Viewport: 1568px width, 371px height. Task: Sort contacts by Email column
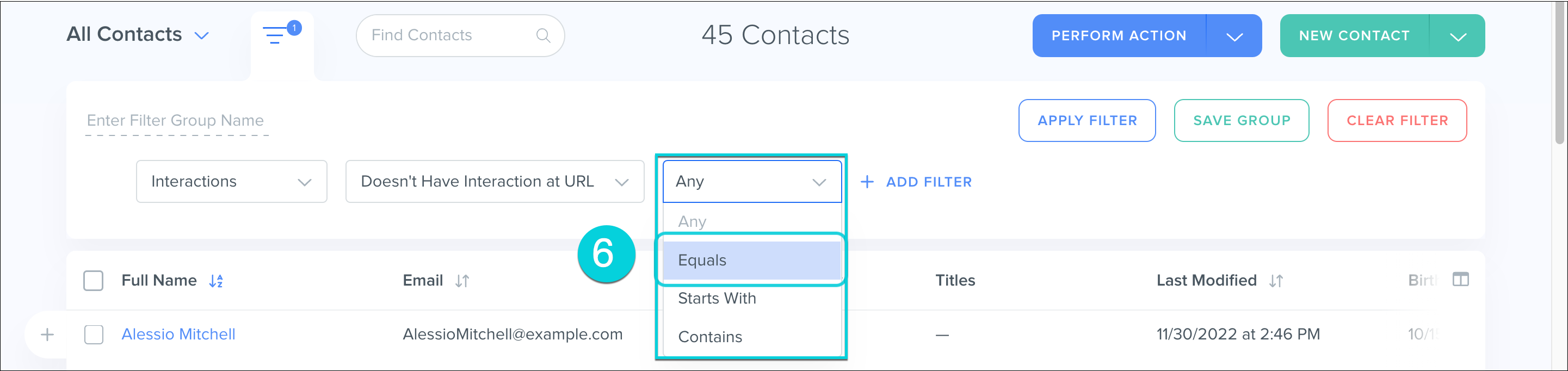tap(462, 281)
